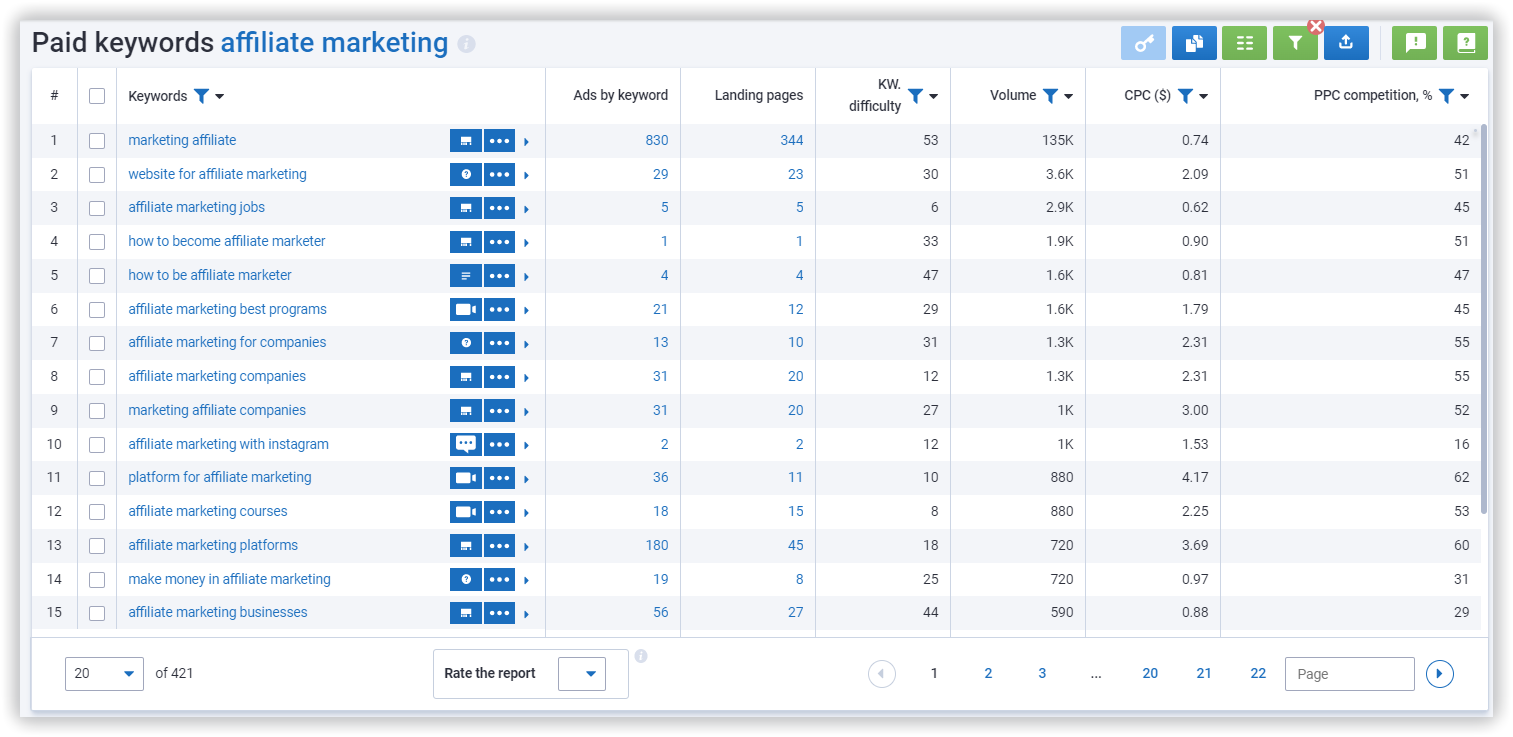1513x737 pixels.
Task: Toggle the select-all checkbox in header
Action: 97,96
